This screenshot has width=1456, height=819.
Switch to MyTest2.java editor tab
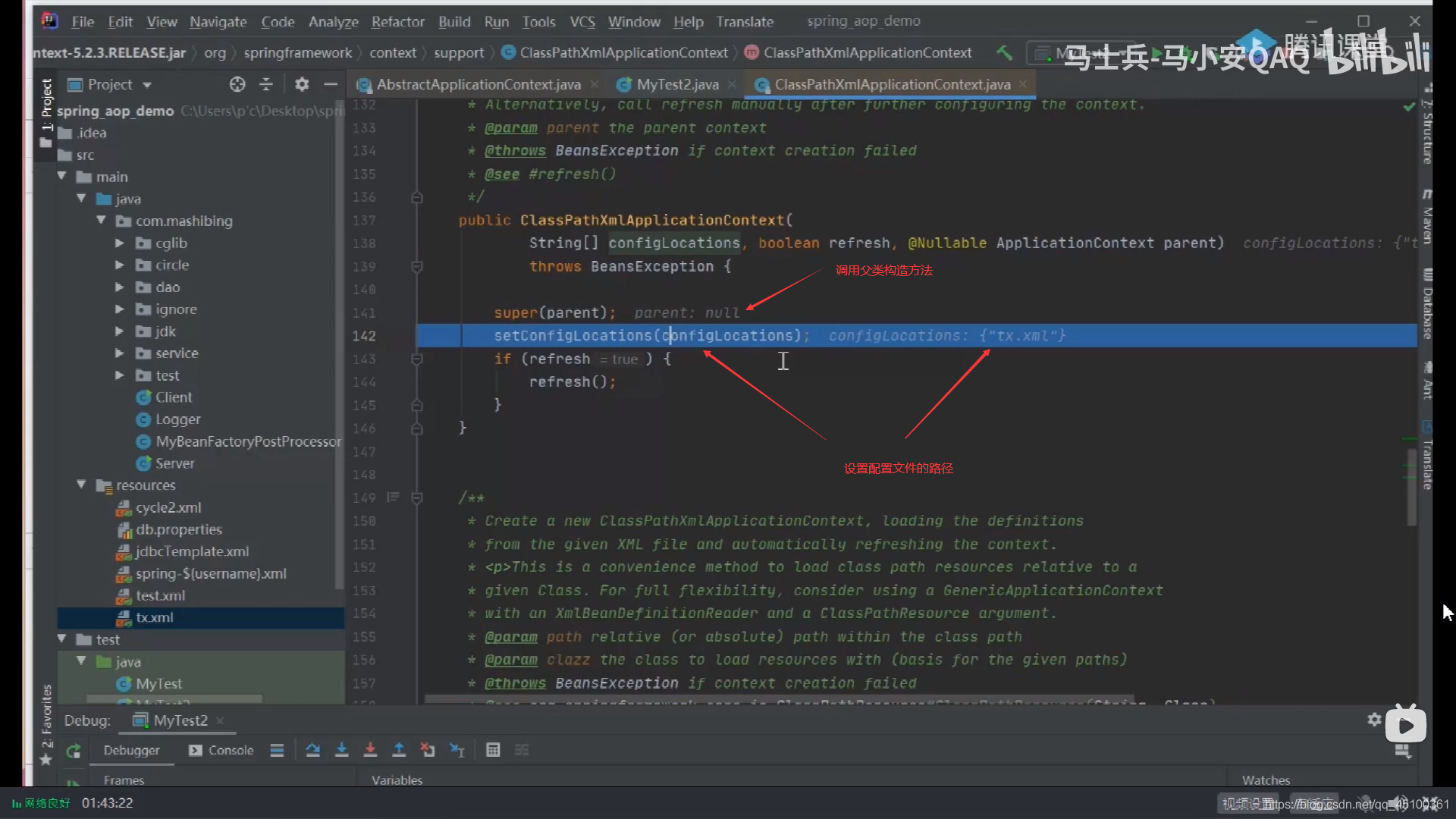pyautogui.click(x=677, y=84)
